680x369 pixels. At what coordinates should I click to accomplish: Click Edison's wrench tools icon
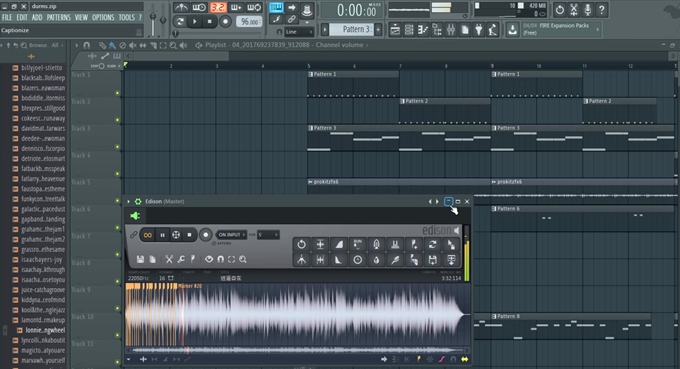point(181,259)
